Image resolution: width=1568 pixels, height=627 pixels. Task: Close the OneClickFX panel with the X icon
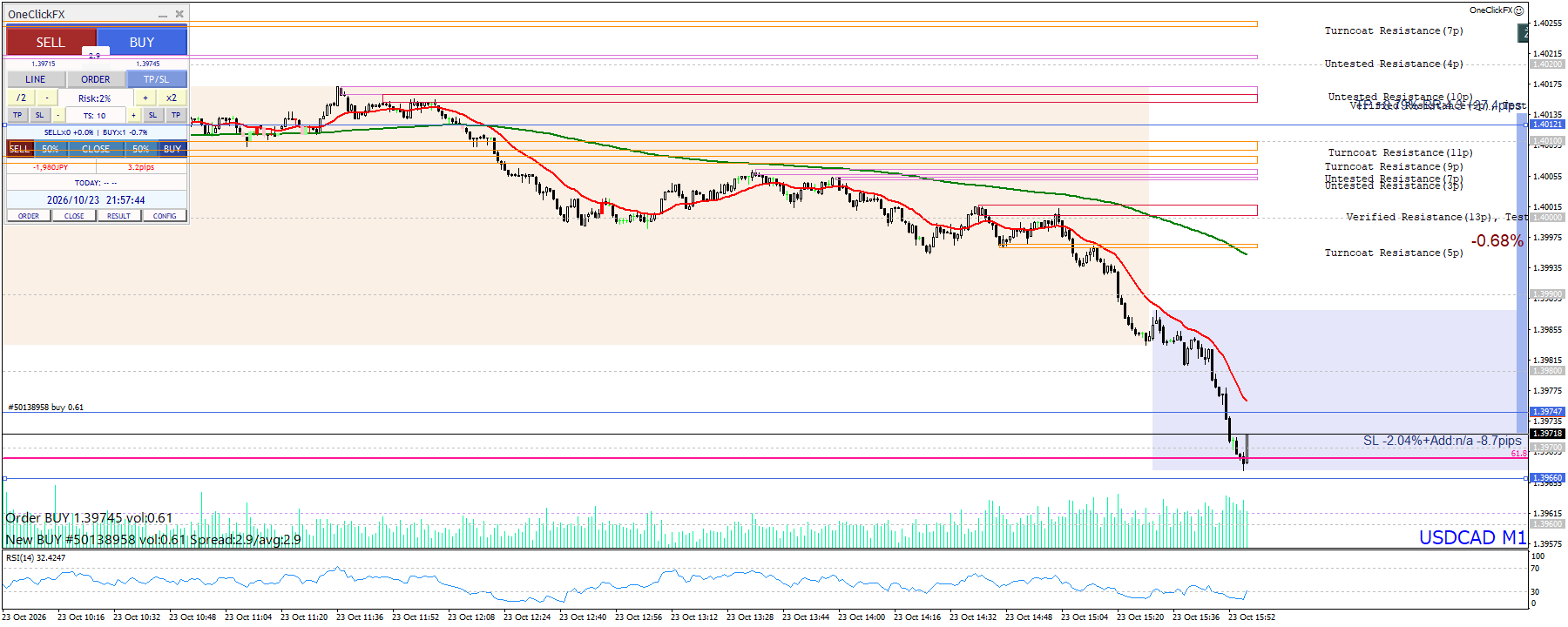coord(179,14)
